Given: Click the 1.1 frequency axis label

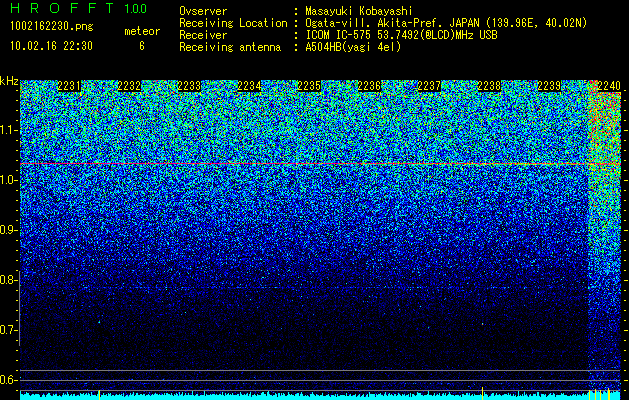Looking at the screenshot, I should tap(9, 131).
